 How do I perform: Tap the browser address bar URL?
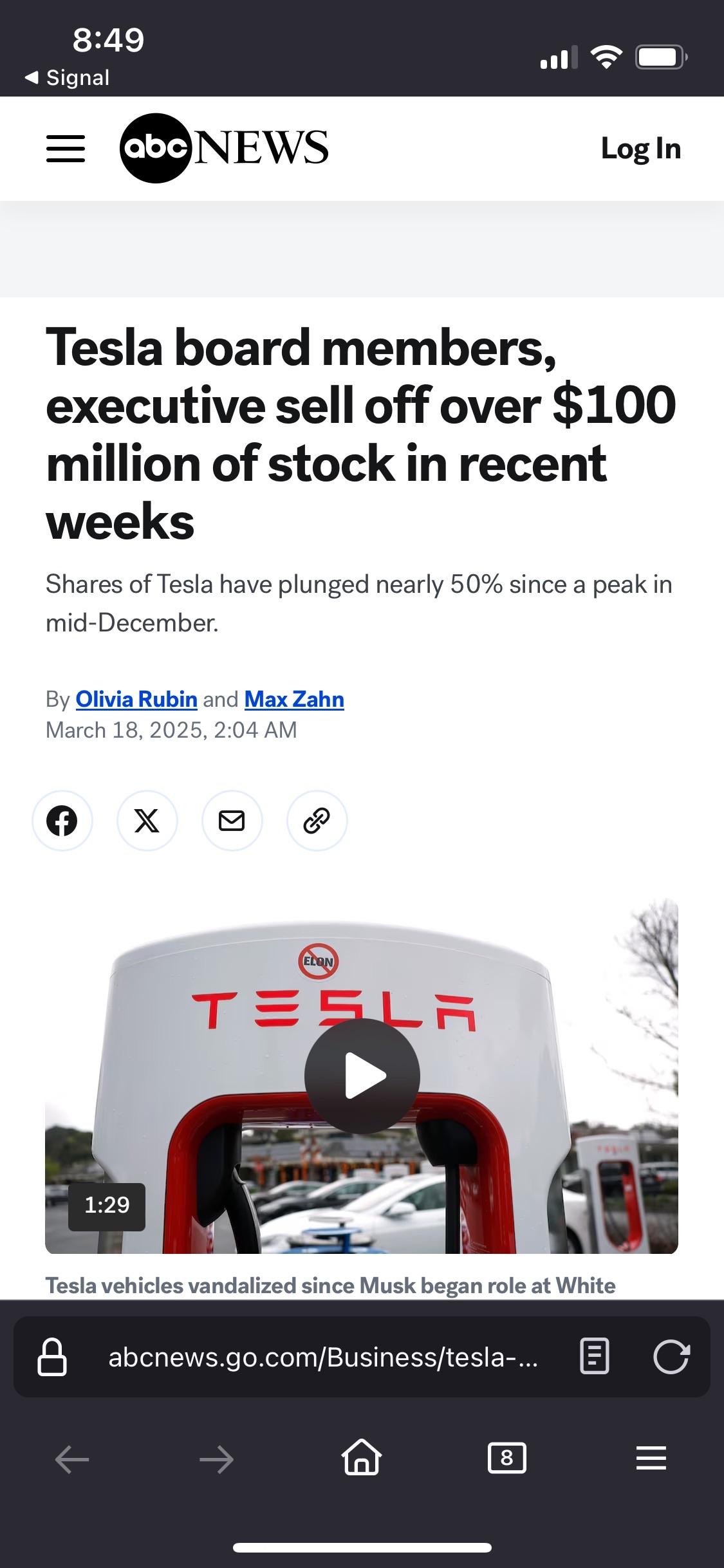323,1357
